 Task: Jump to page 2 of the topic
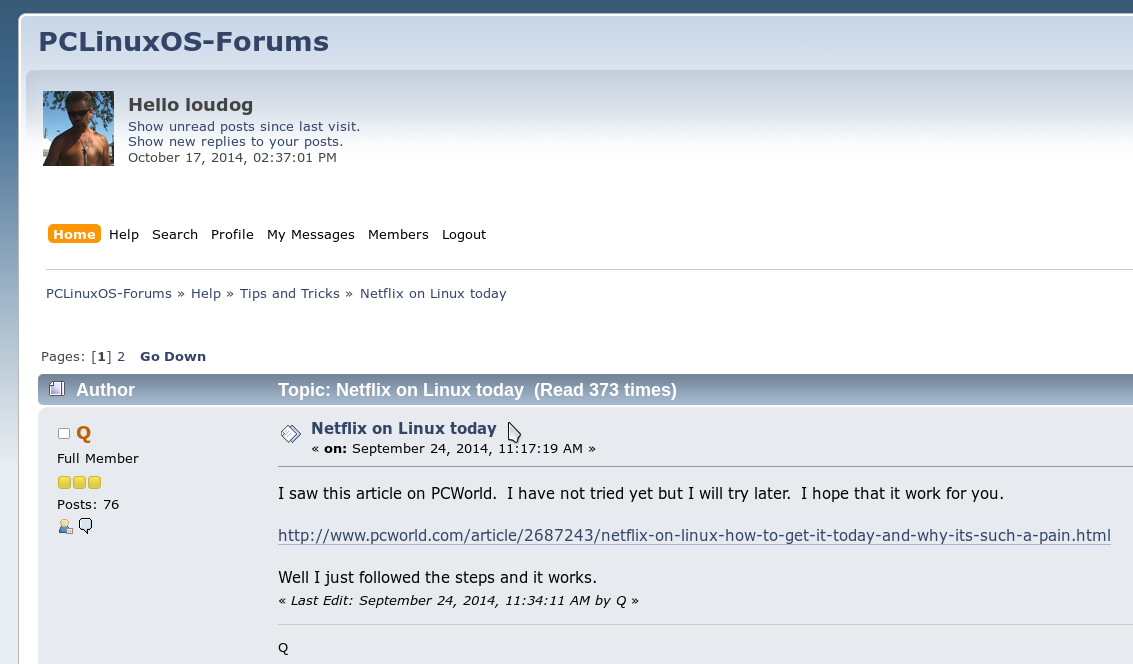[121, 356]
